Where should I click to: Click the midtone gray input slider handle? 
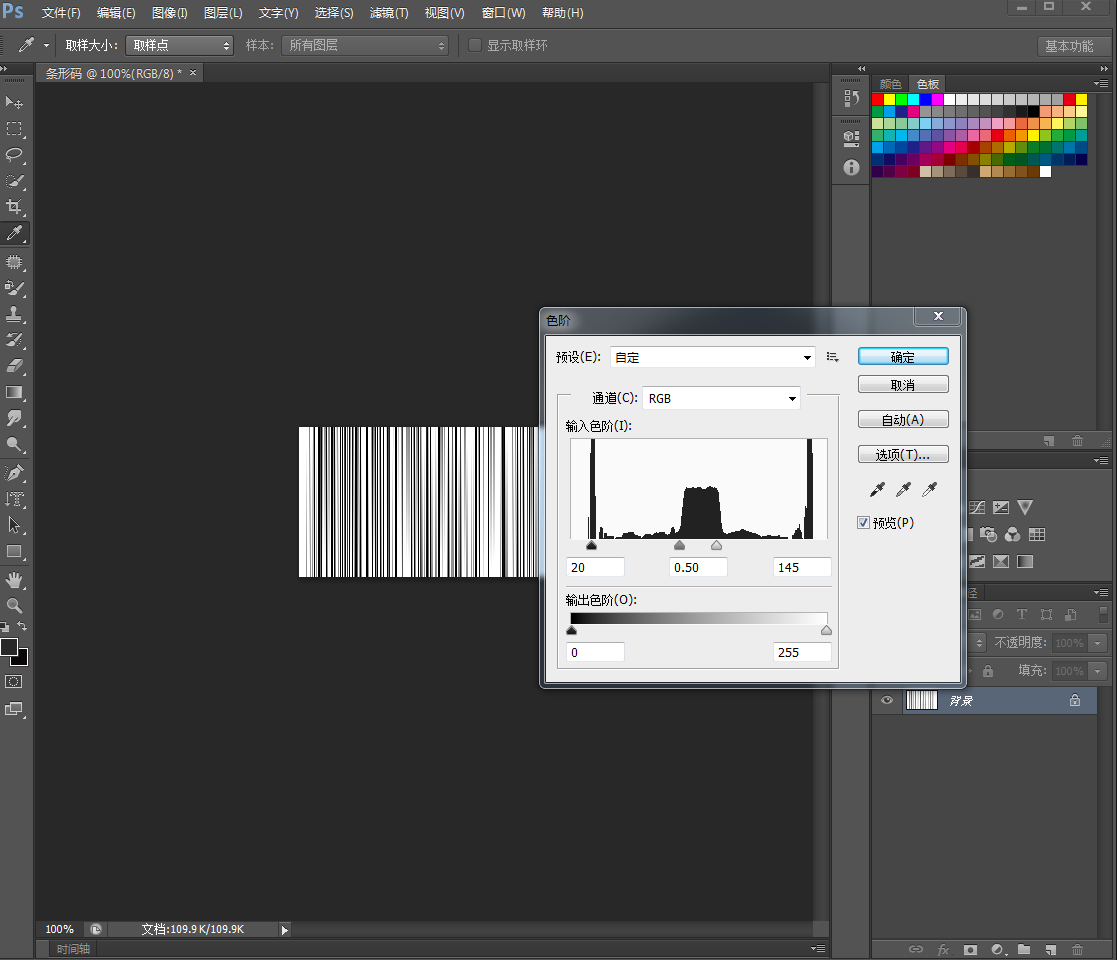coord(680,546)
